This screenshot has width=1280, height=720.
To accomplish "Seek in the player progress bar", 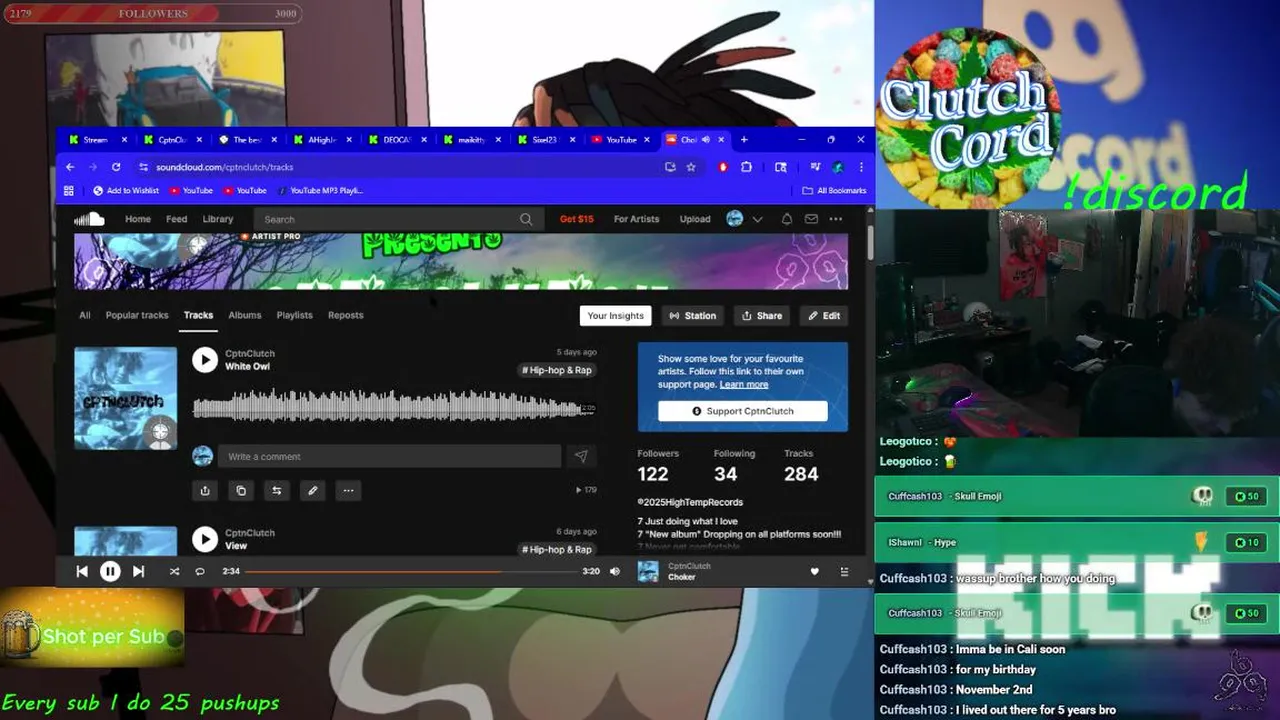I will pyautogui.click(x=411, y=571).
